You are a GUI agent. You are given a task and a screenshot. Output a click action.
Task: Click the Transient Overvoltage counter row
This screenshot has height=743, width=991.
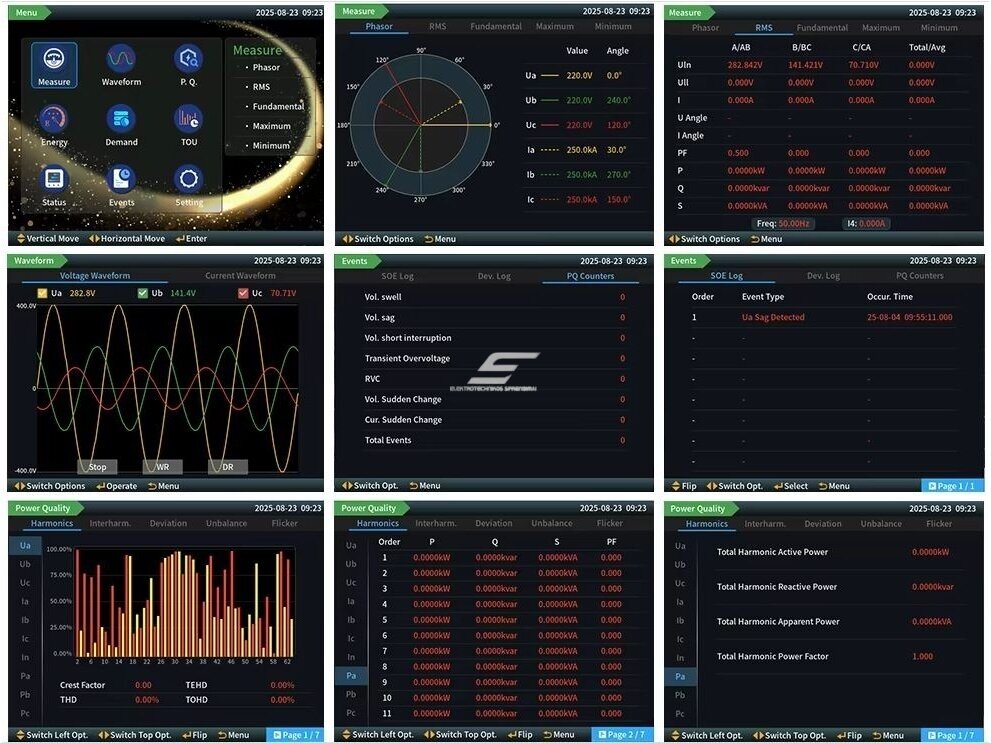[495, 358]
